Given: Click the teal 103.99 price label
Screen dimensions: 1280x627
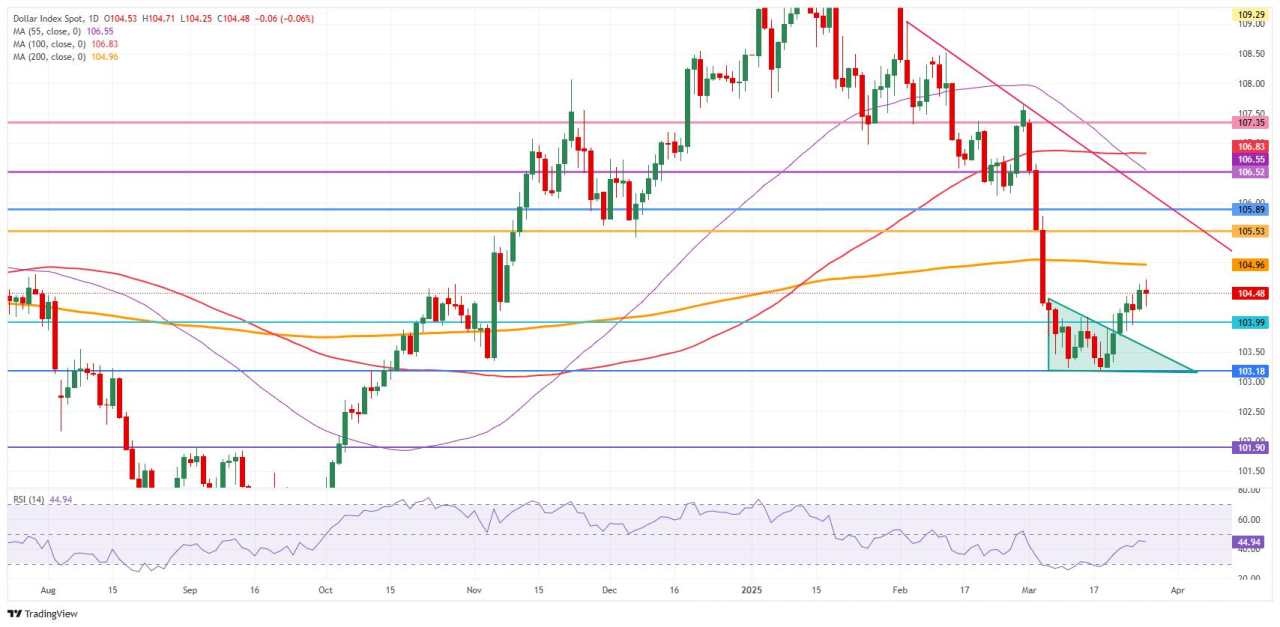Looking at the screenshot, I should (x=1251, y=322).
